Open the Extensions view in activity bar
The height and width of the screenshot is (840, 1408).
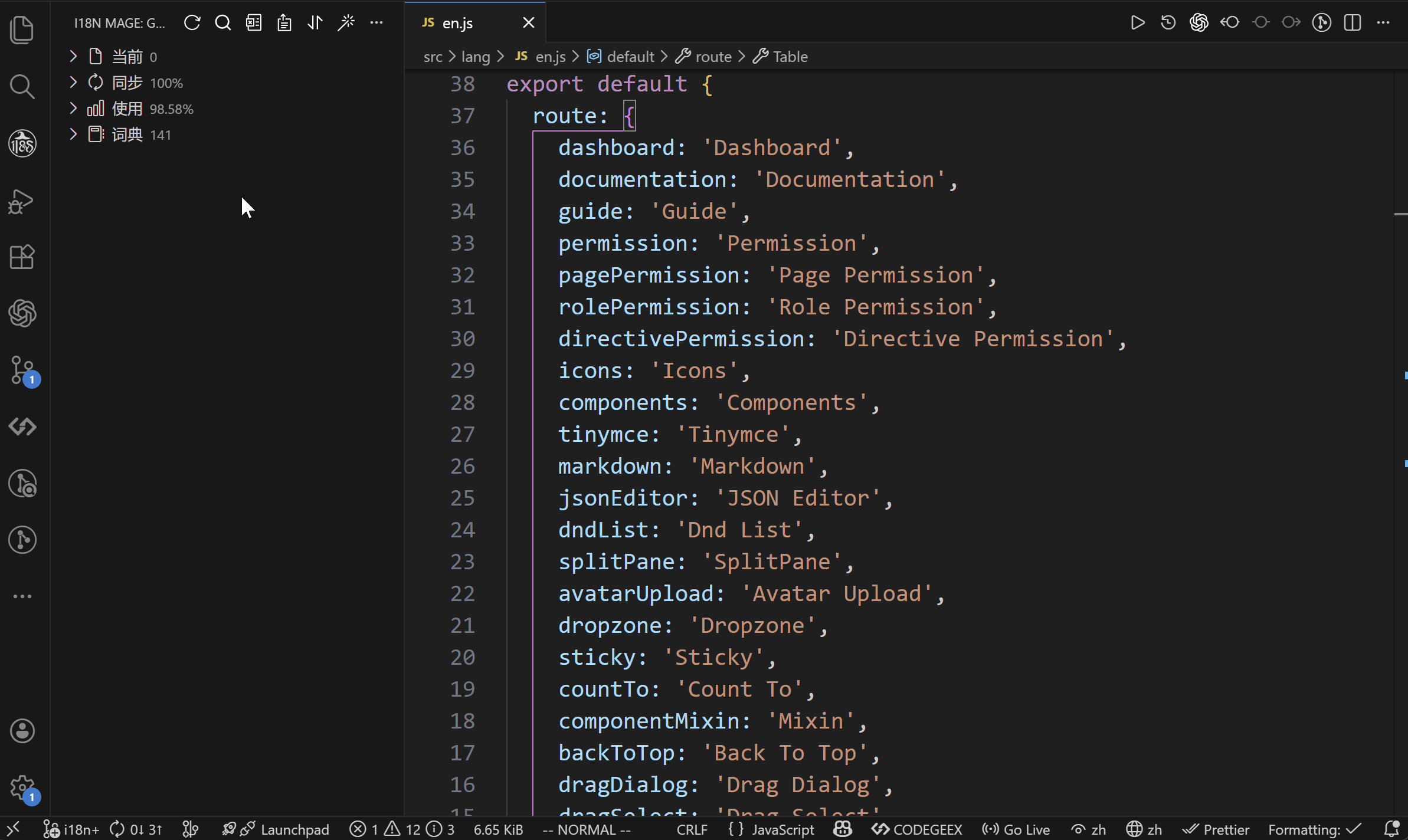coord(22,257)
